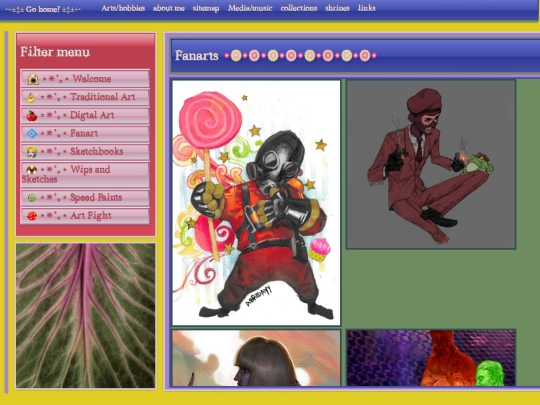Click the Sketchbooks button's blonde face icon
The width and height of the screenshot is (540, 405).
tap(32, 152)
